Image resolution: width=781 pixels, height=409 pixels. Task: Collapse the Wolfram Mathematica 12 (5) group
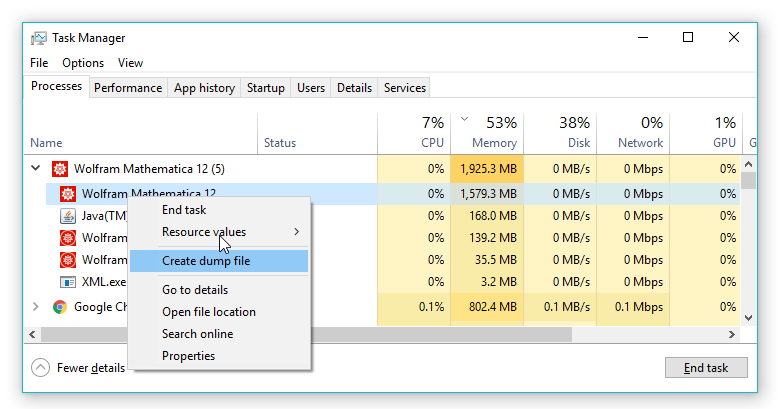click(36, 168)
